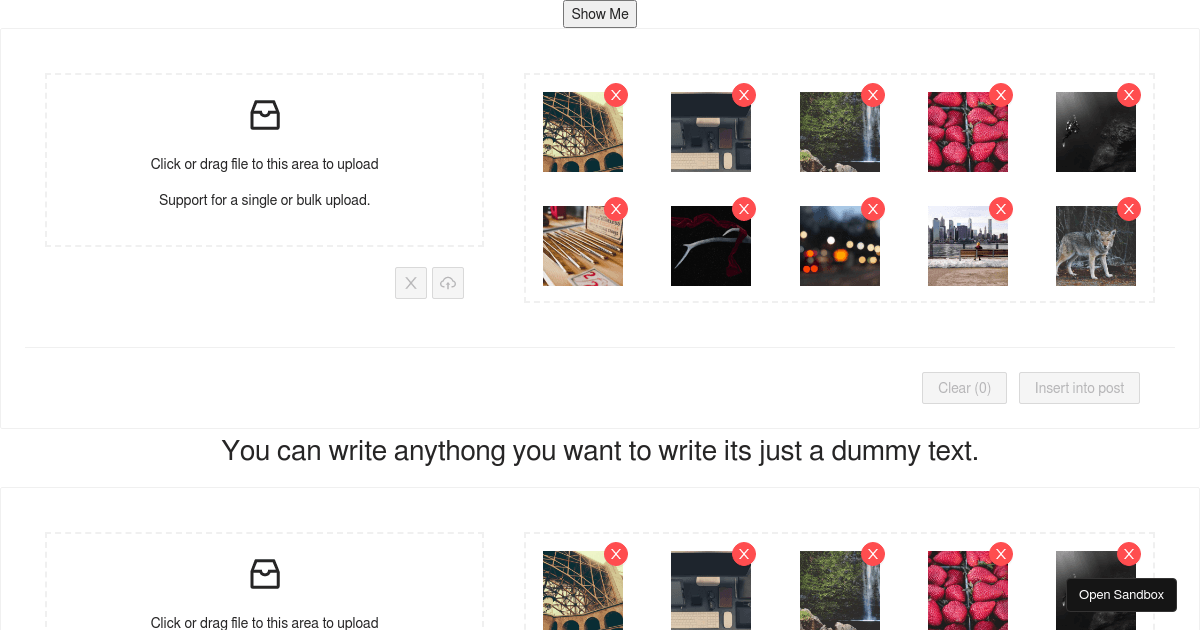This screenshot has height=630, width=1200.
Task: Select the wolf thumbnail
Action: [1096, 246]
